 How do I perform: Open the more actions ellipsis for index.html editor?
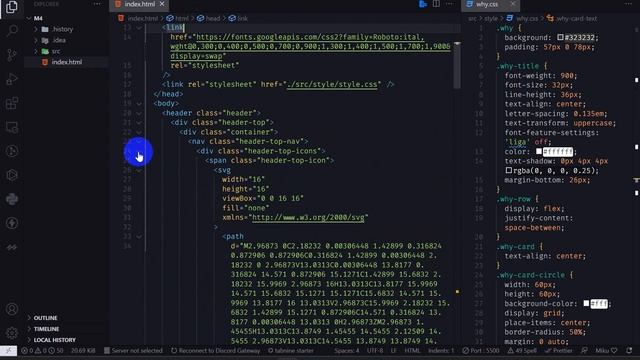(449, 4)
